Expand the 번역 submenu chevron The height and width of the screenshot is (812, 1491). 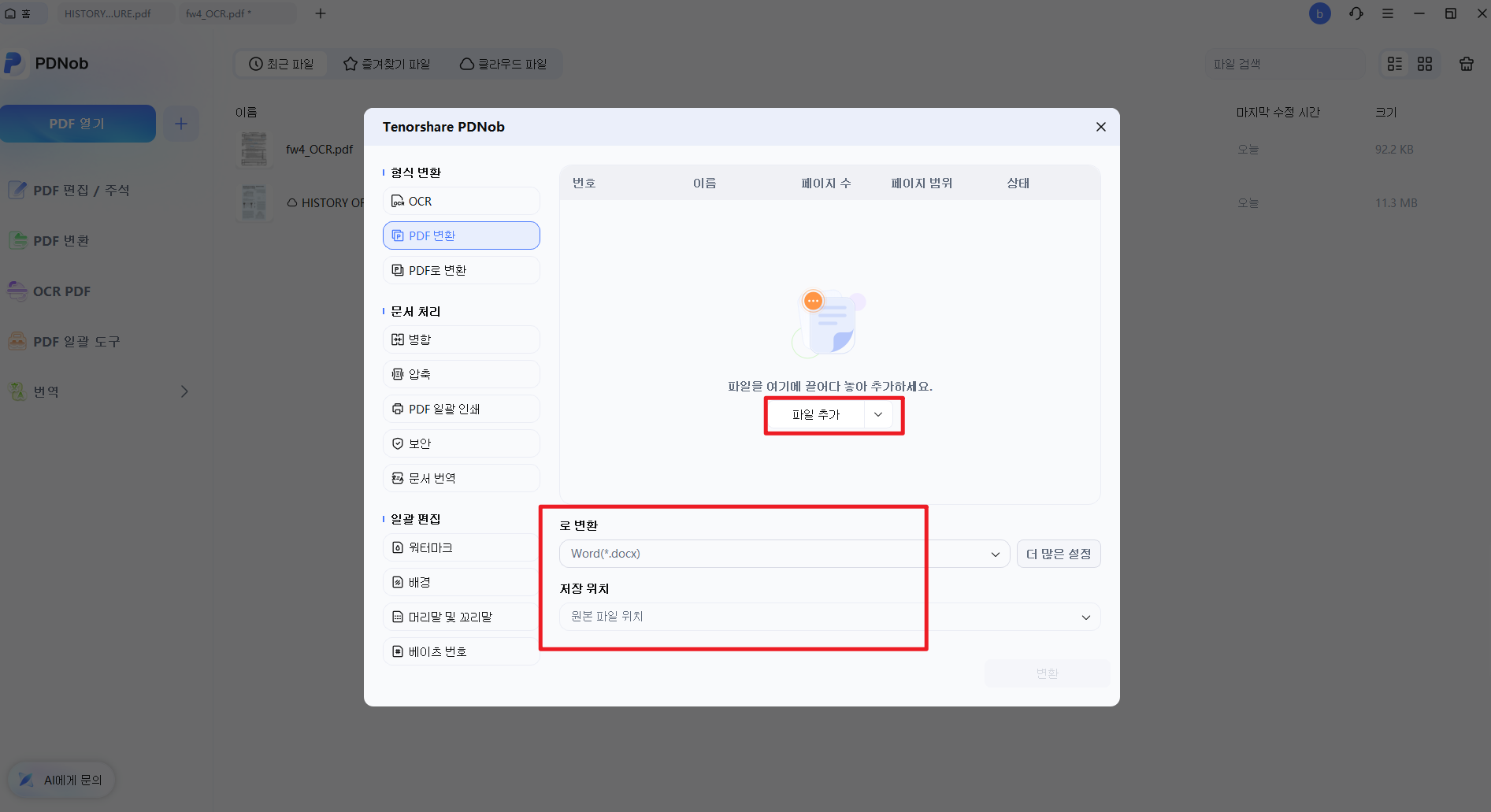click(184, 391)
